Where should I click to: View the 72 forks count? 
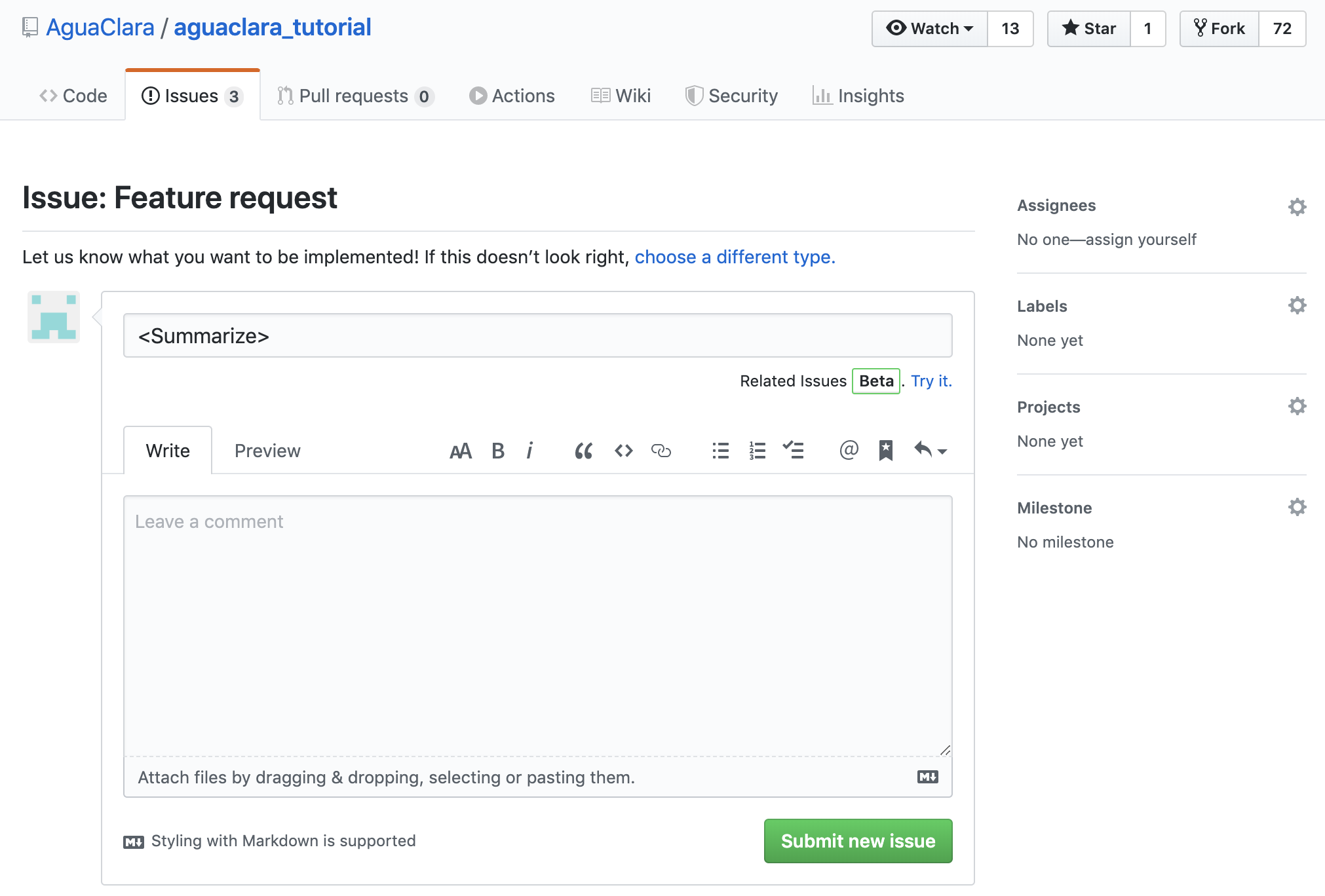pyautogui.click(x=1282, y=29)
